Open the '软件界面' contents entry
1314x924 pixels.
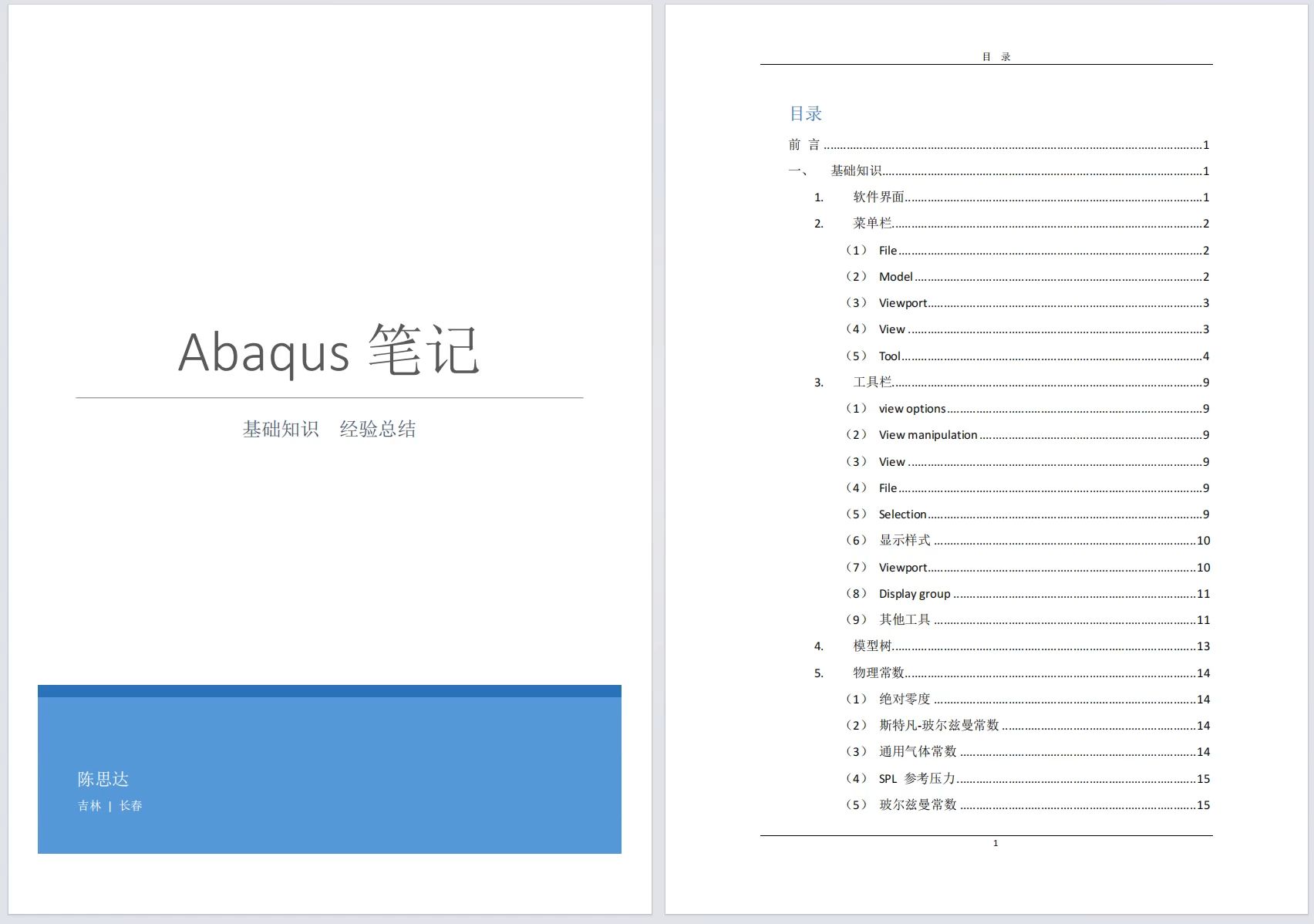click(1012, 197)
